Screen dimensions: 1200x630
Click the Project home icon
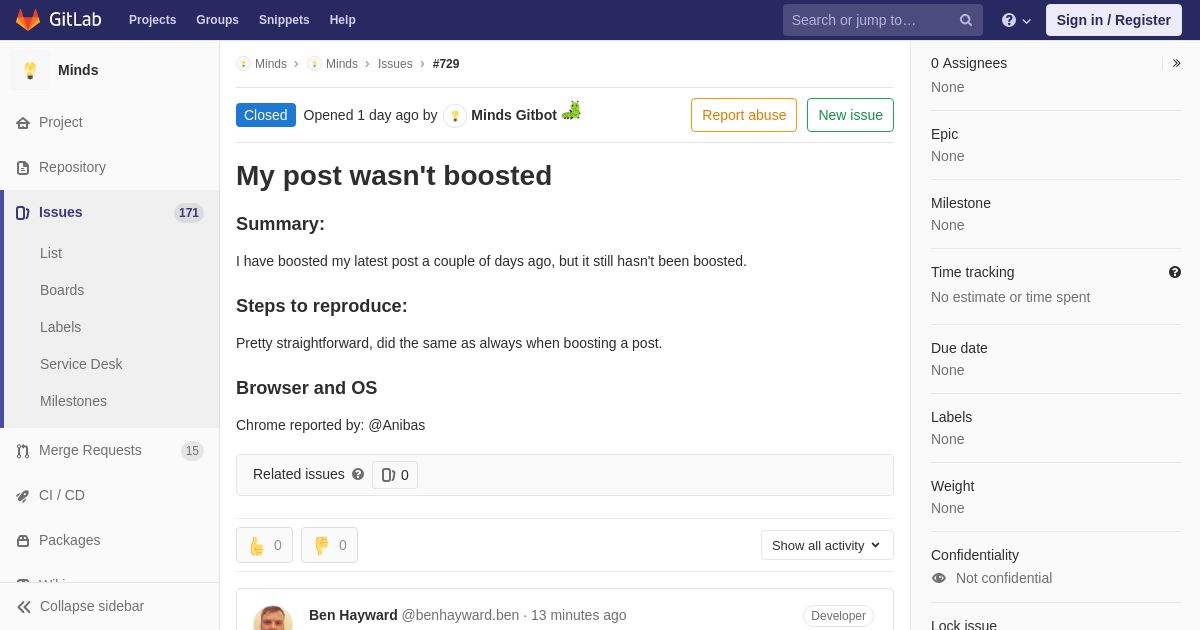tap(23, 123)
